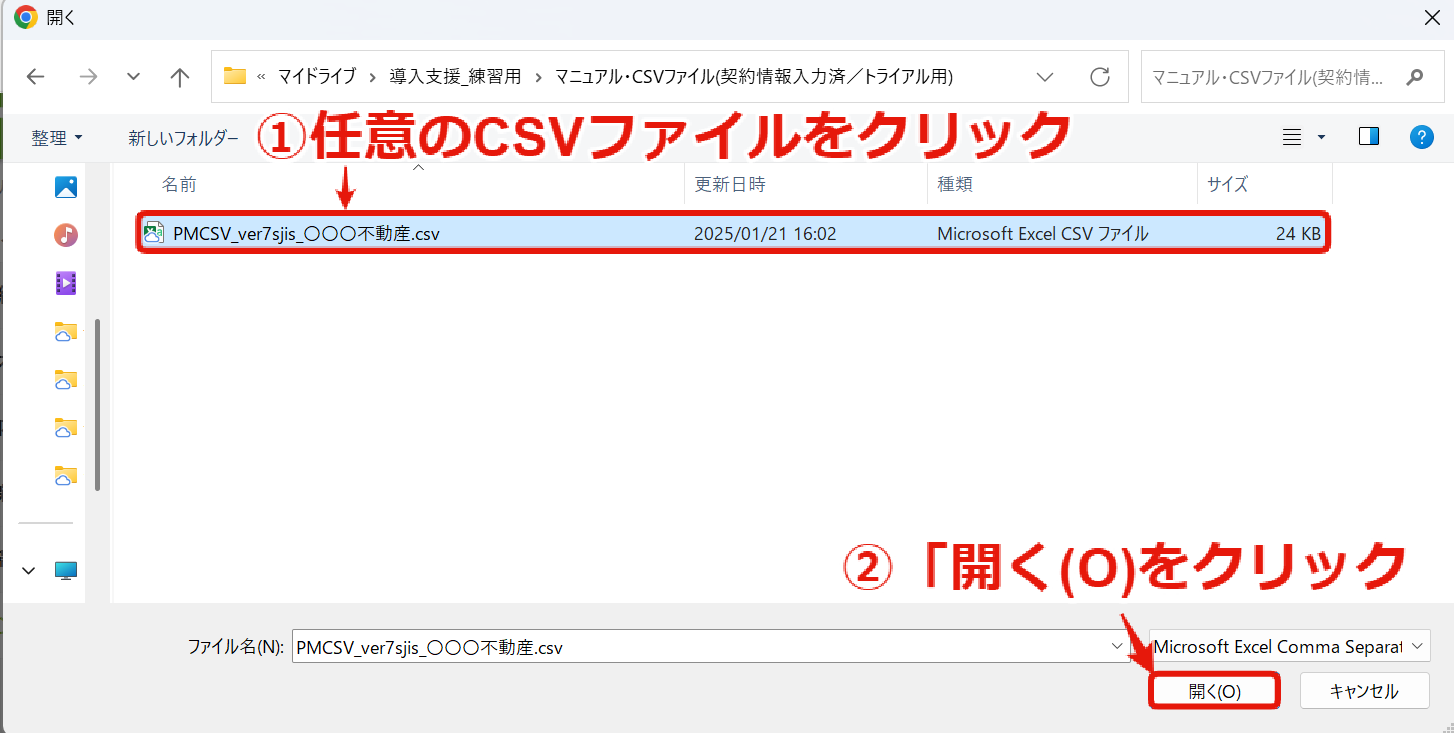The image size is (1454, 733).
Task: Click the date 2025/01/21 16:02 cell
Action: click(765, 234)
